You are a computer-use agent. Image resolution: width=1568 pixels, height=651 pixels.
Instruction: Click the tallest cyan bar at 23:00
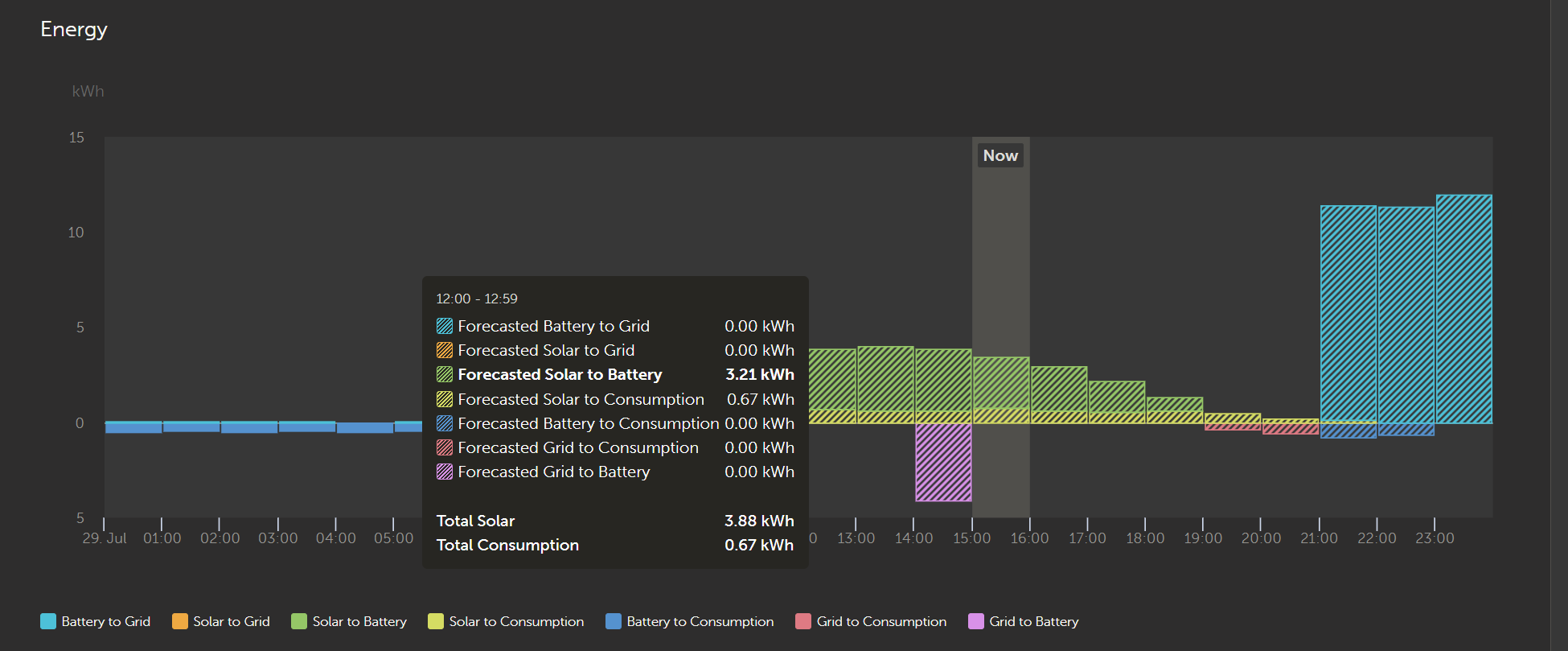coord(1463,309)
